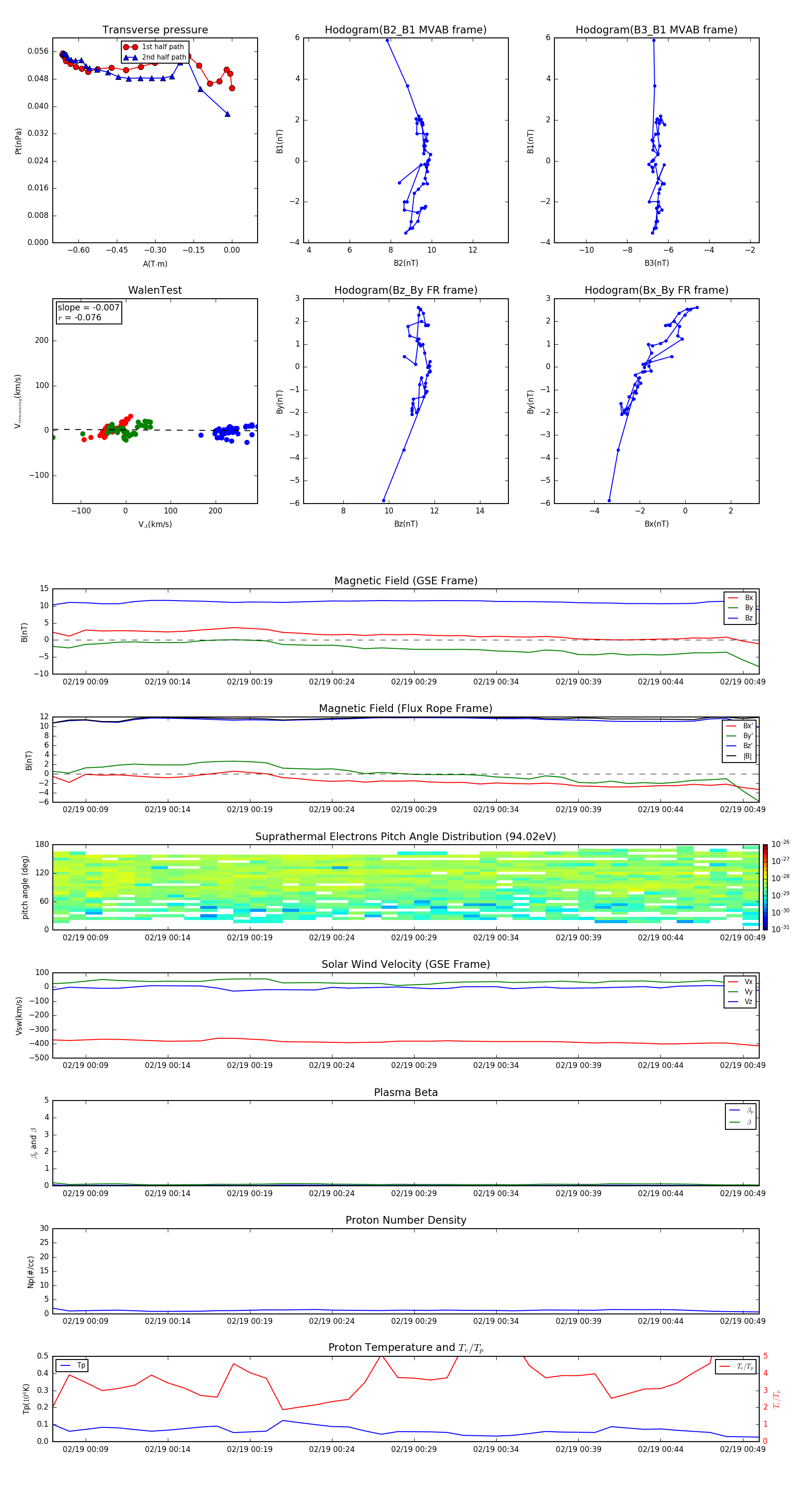Click the 'B2(nT)' x-axis label
The width and height of the screenshot is (812, 1489).
coord(406,263)
